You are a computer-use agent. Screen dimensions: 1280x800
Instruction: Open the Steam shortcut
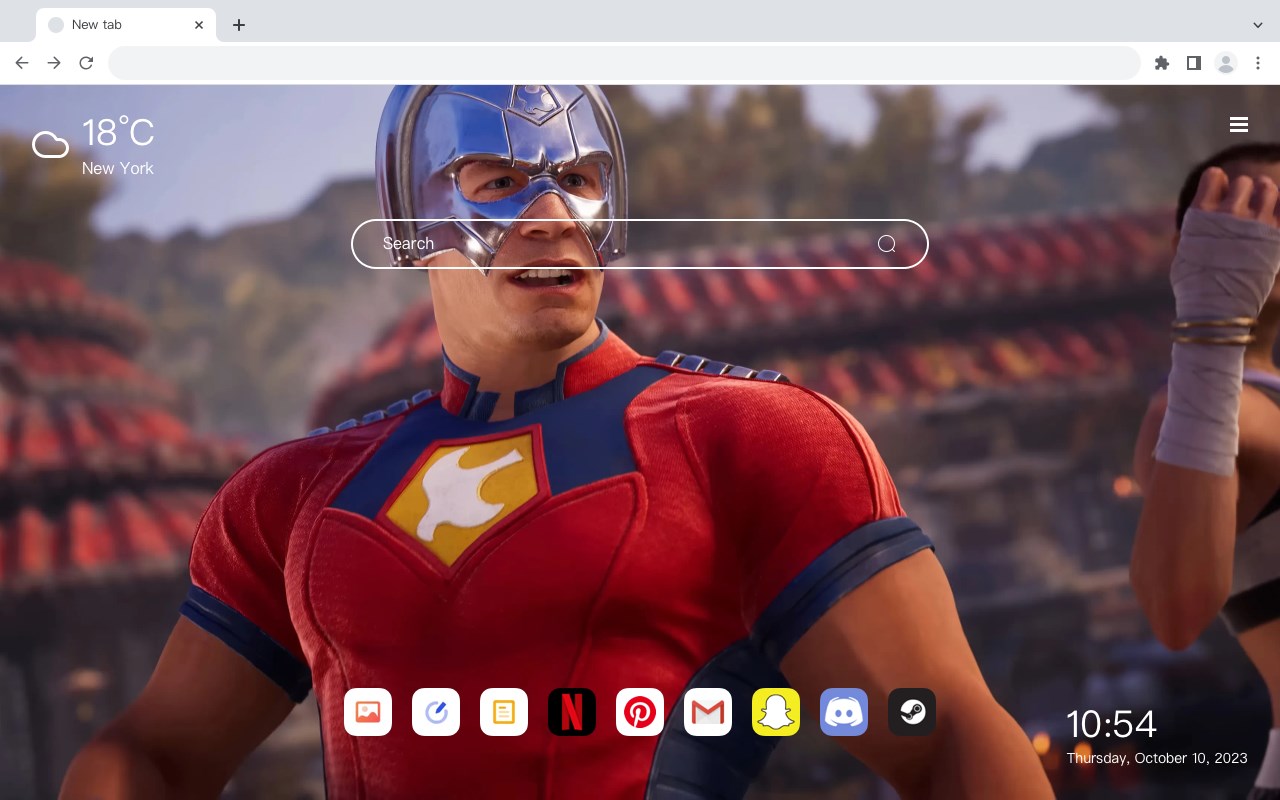[912, 712]
